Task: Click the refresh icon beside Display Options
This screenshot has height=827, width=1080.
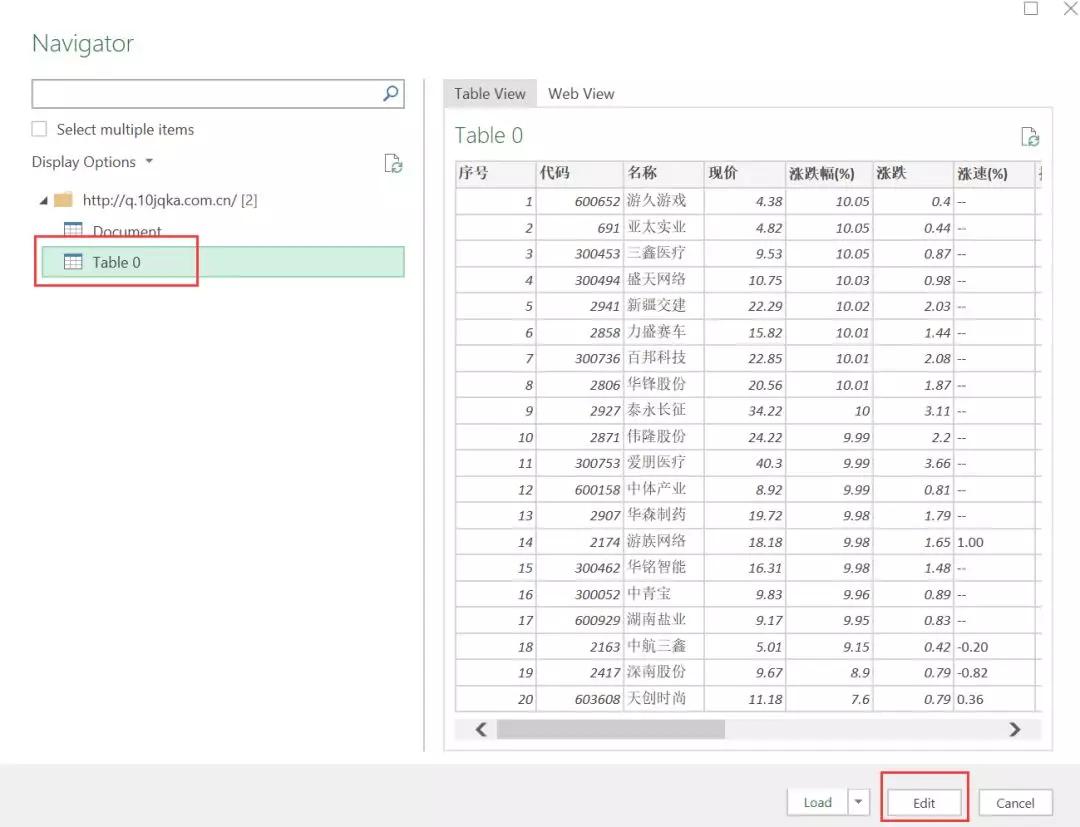Action: [x=394, y=163]
